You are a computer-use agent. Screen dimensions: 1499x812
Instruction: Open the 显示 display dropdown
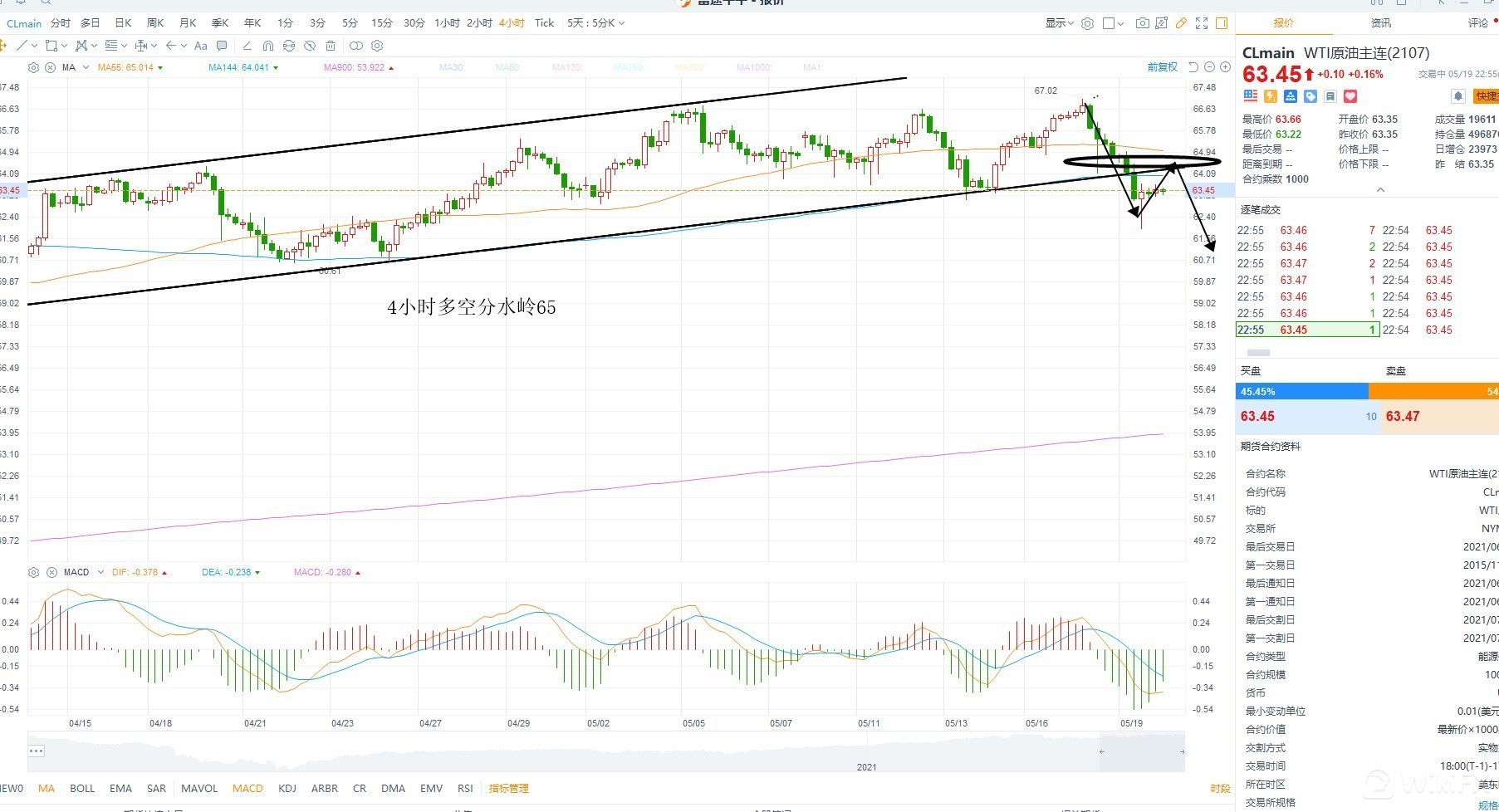(1059, 23)
